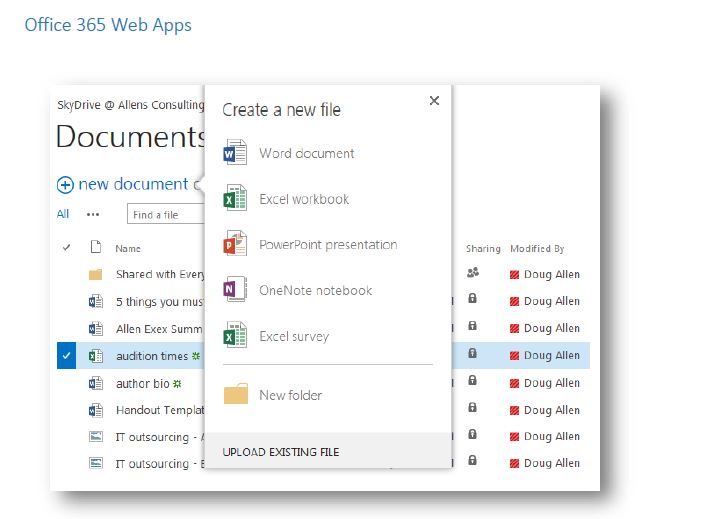Click the presence icon beside Doug Allen in the audition times row
The height and width of the screenshot is (519, 719).
[514, 356]
